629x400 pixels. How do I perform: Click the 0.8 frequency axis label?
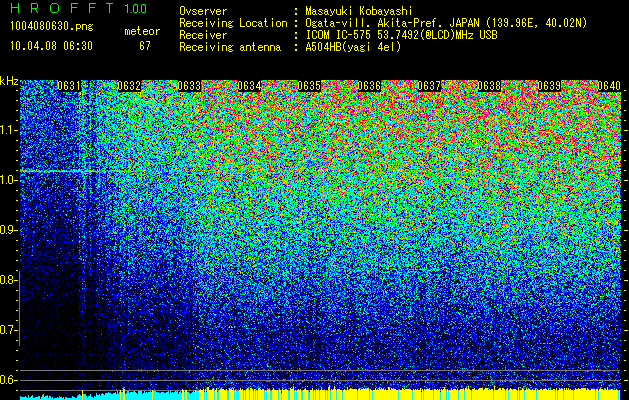(9, 280)
